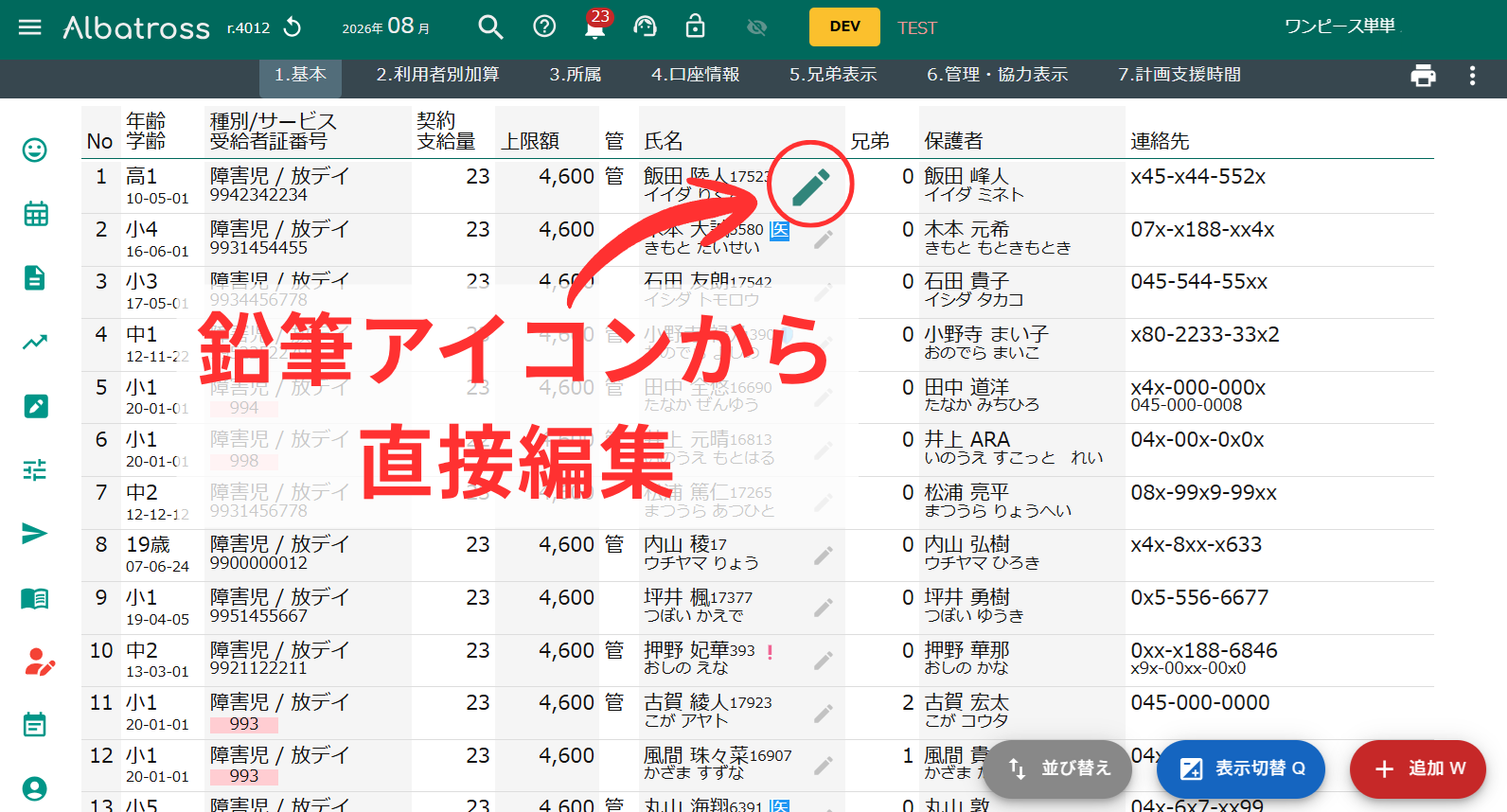Switch to the 6.管理・協力表示 tab
The image size is (1507, 812).
click(997, 75)
